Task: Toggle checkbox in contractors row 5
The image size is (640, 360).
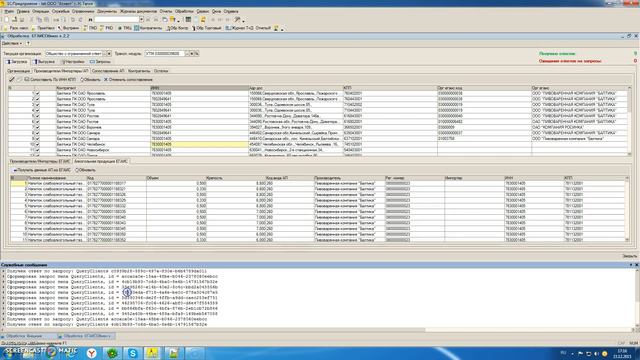Action: coord(37,116)
